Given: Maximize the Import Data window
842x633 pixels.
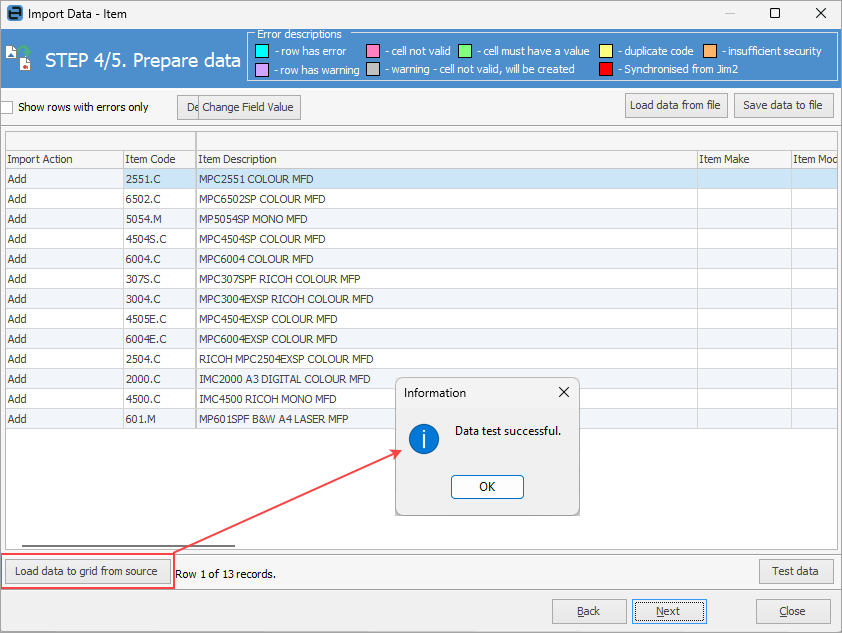Looking at the screenshot, I should click(x=774, y=13).
